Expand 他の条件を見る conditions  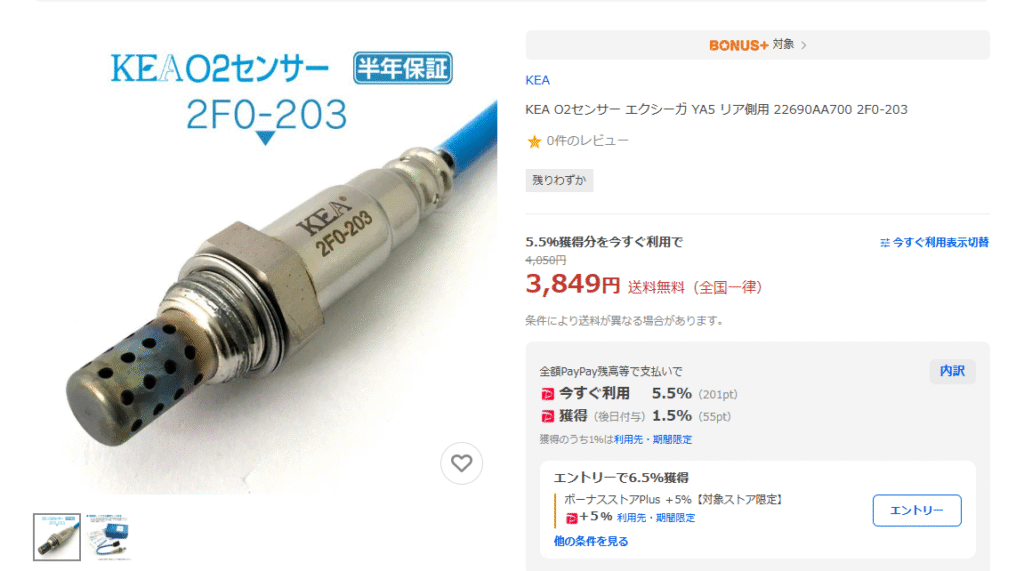click(x=591, y=541)
